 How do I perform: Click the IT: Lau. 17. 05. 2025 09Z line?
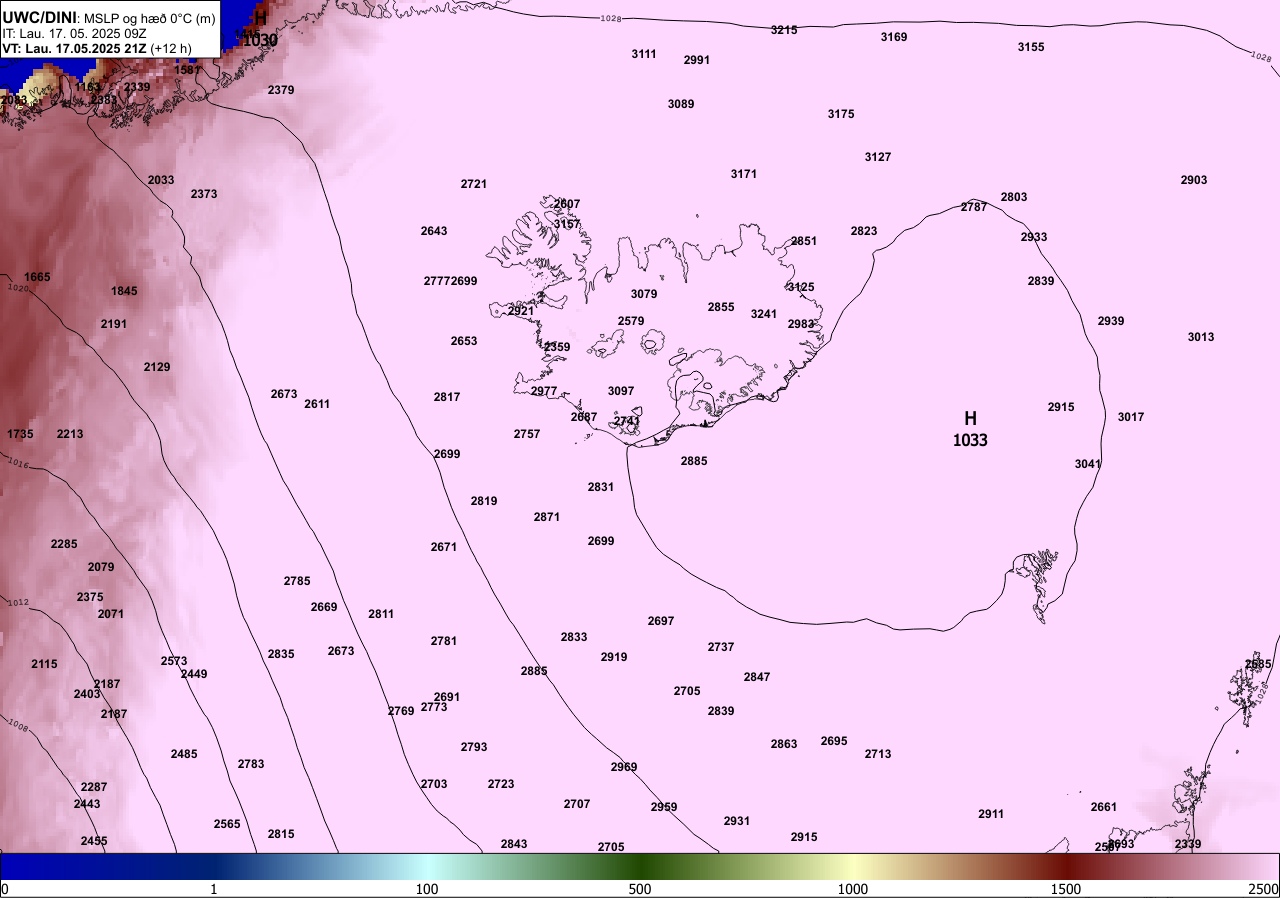[x=75, y=33]
